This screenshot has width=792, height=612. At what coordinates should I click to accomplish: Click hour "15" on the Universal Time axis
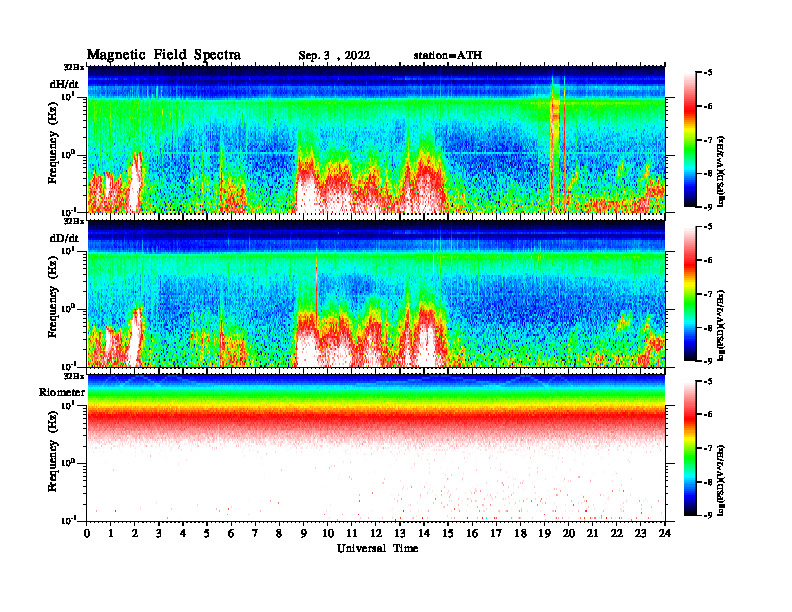[448, 534]
